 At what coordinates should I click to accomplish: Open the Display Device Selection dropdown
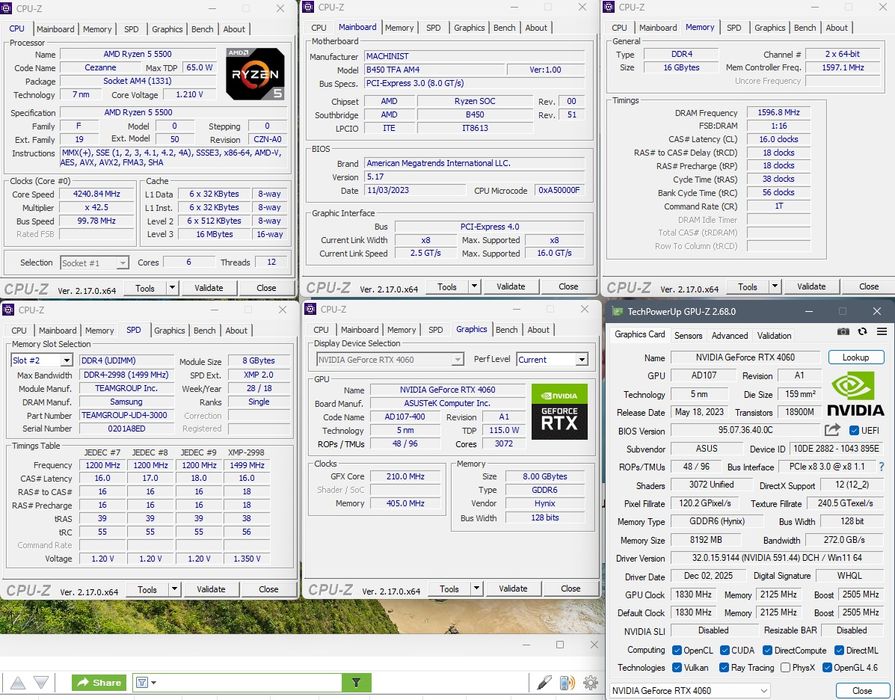[x=389, y=359]
